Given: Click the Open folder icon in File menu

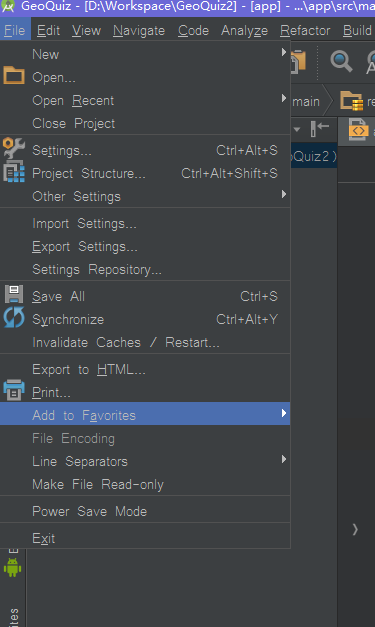Looking at the screenshot, I should [14, 75].
